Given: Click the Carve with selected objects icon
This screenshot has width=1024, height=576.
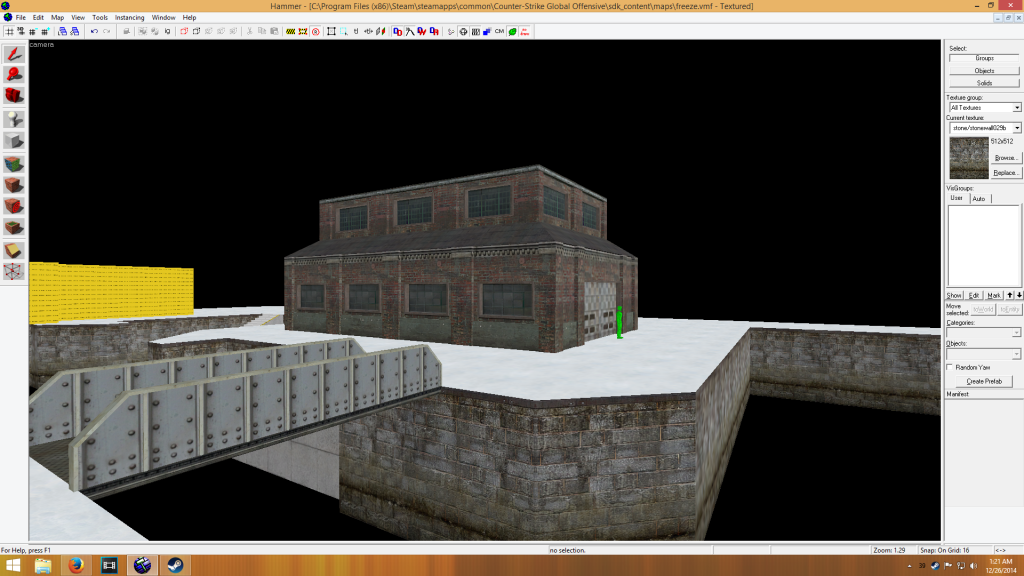Looking at the screenshot, I should [x=126, y=31].
